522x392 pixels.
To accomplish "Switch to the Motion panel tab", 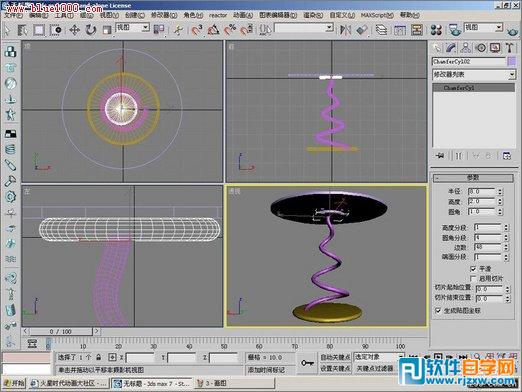I will pyautogui.click(x=481, y=48).
